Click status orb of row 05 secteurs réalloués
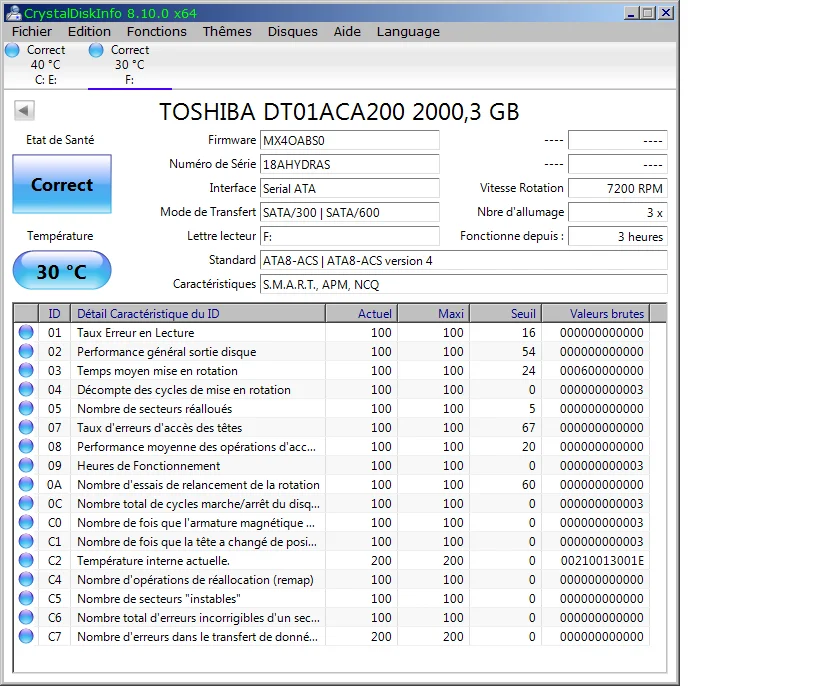Image resolution: width=819 pixels, height=686 pixels. [x=26, y=408]
